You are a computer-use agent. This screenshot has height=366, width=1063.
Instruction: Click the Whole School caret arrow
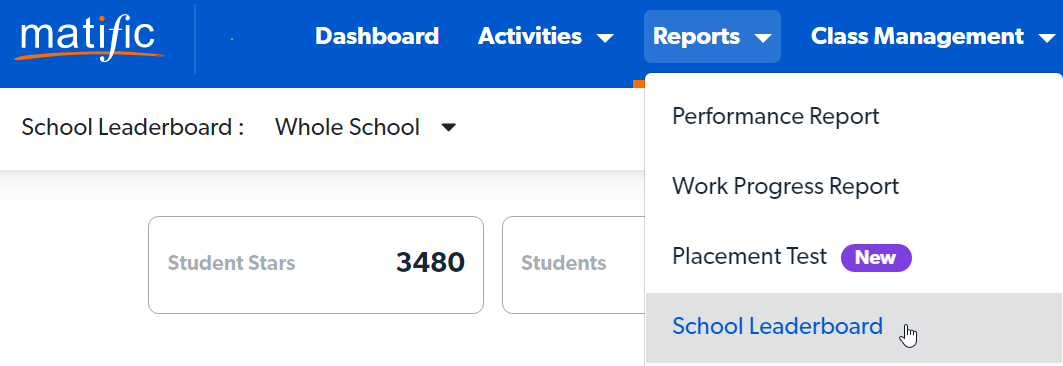pos(448,127)
